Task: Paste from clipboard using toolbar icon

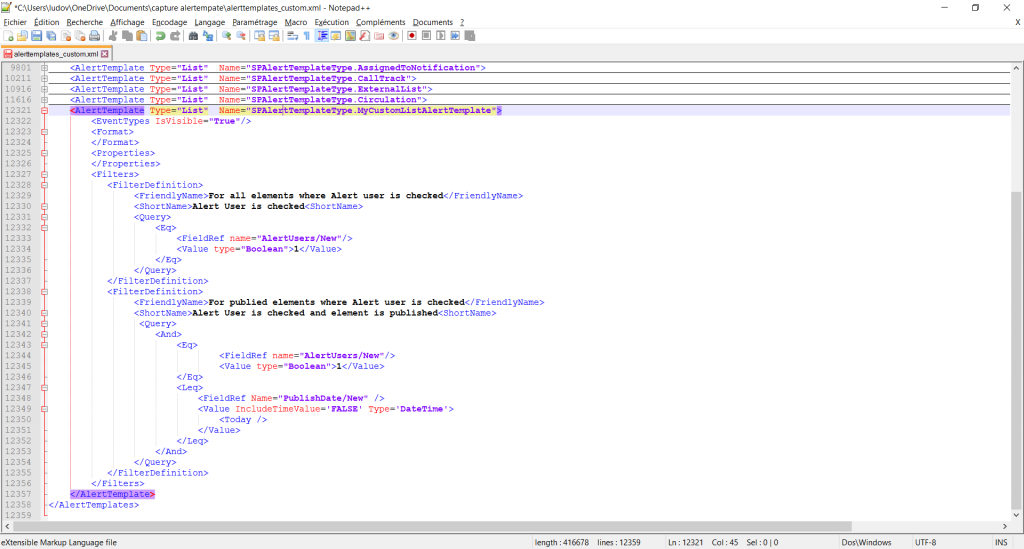Action: 142,36
